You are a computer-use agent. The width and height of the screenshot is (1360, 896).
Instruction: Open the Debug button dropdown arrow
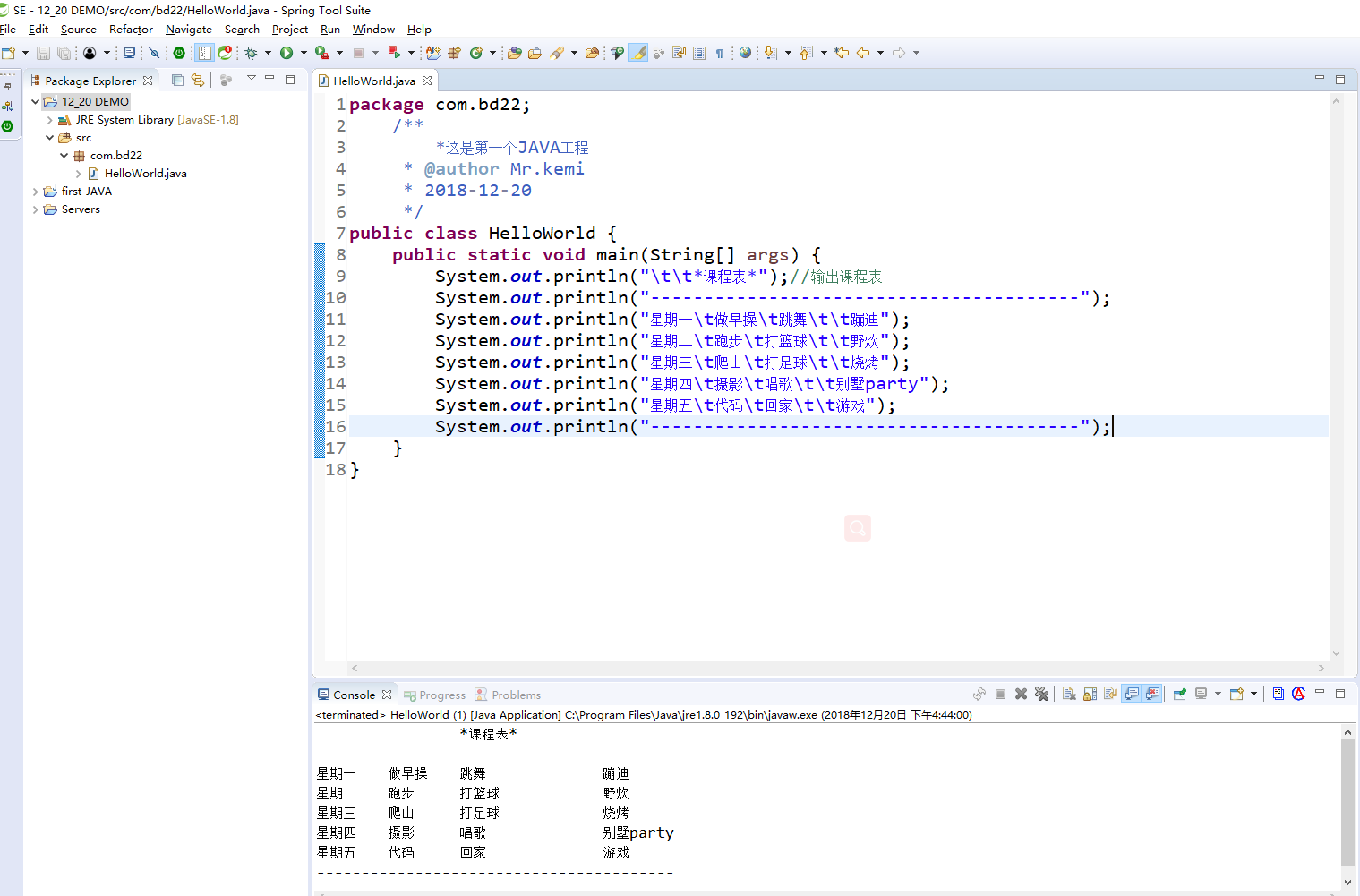268,53
